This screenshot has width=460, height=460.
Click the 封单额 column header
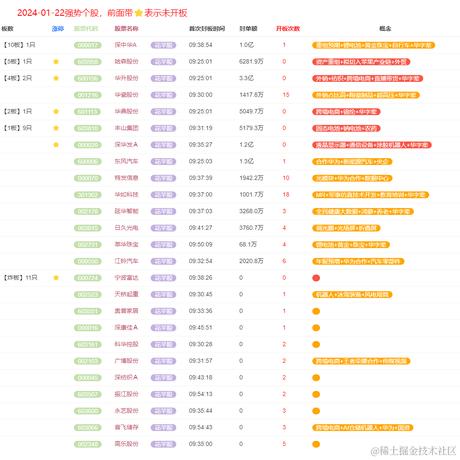(x=248, y=29)
